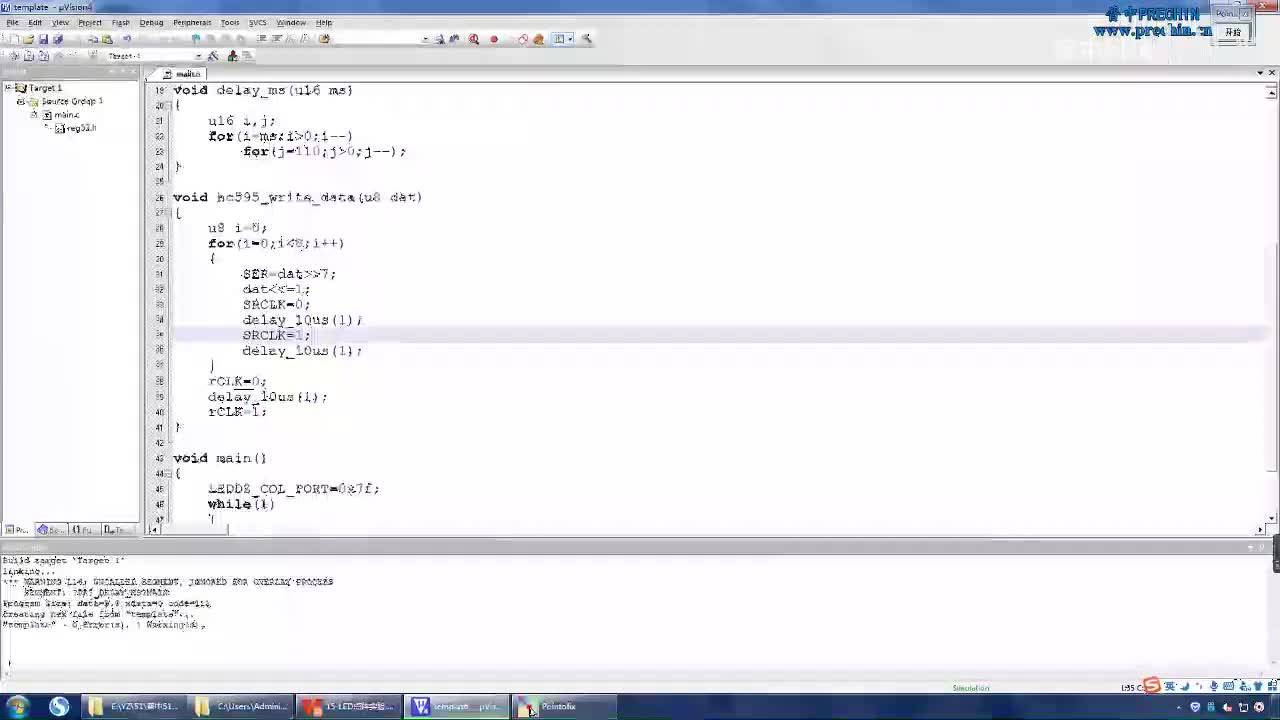Open the editor tab list dropdown arrow
Screen dimensions: 1280x720
point(1260,73)
